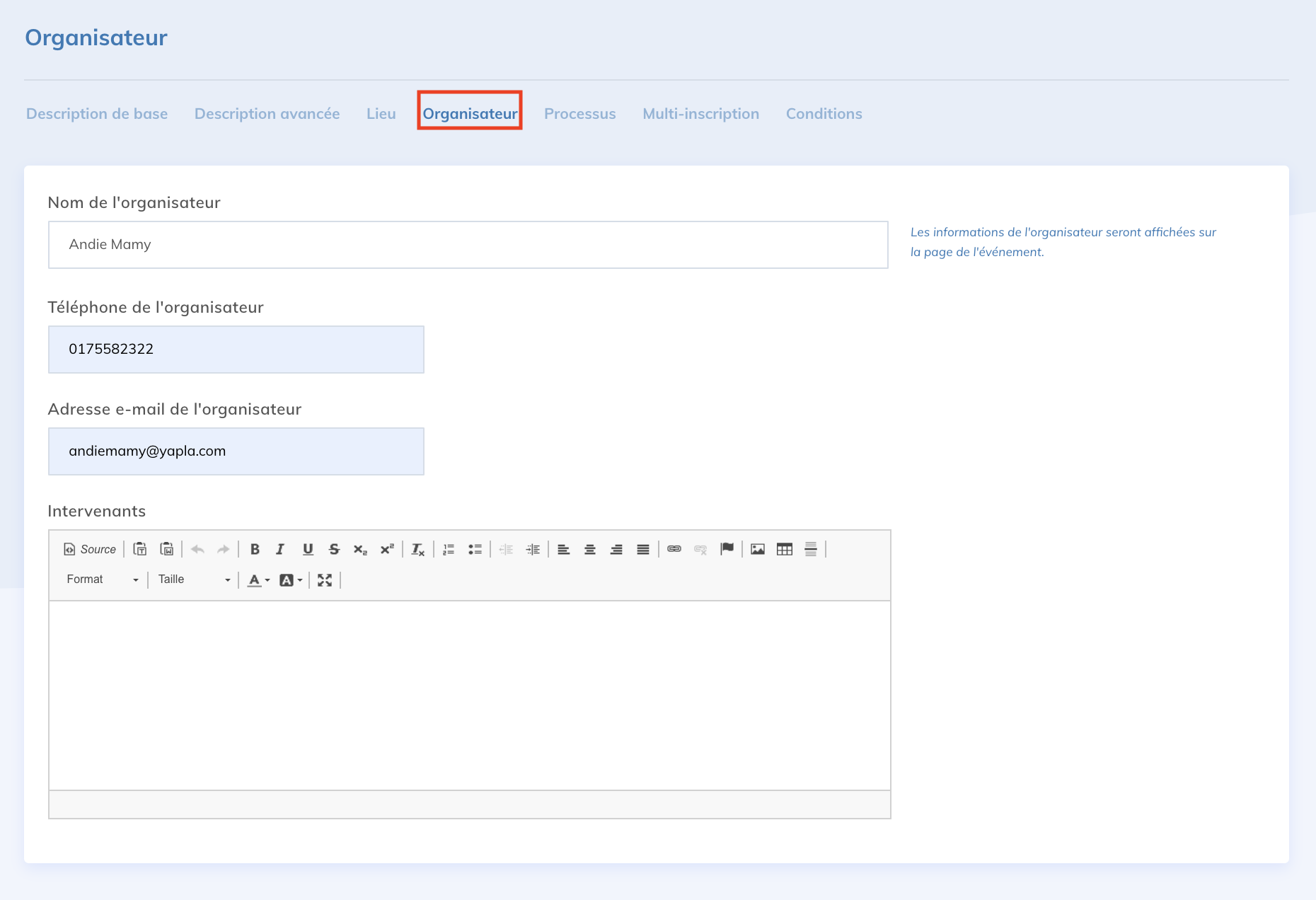Switch to the Lieu tab
Viewport: 1316px width, 900px height.
click(381, 114)
